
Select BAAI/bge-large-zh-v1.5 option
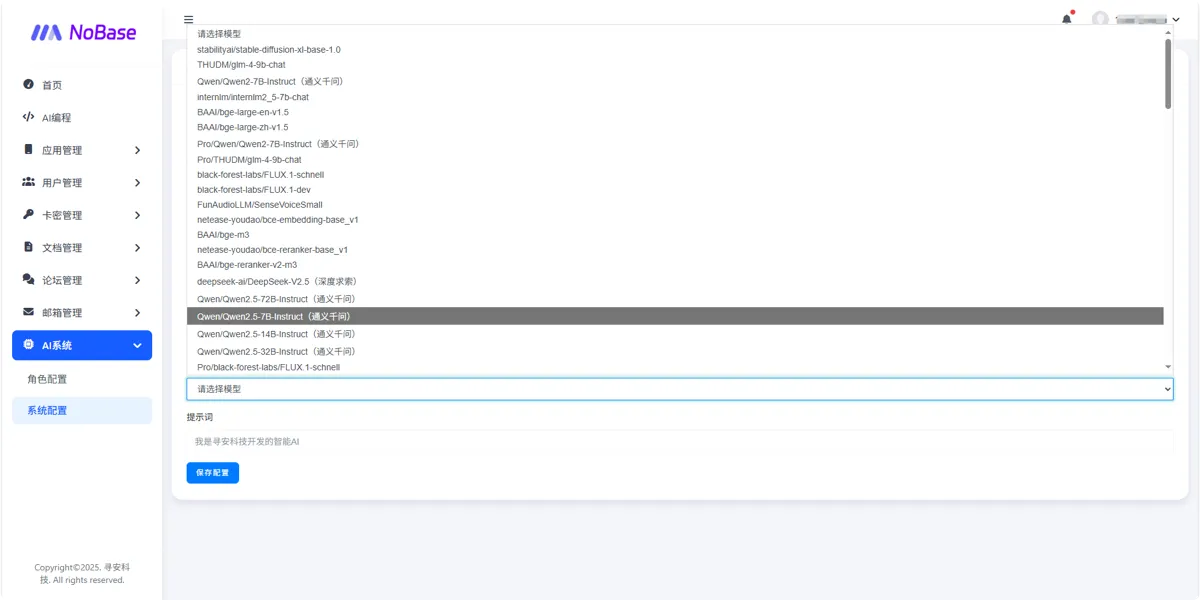pyautogui.click(x=675, y=127)
